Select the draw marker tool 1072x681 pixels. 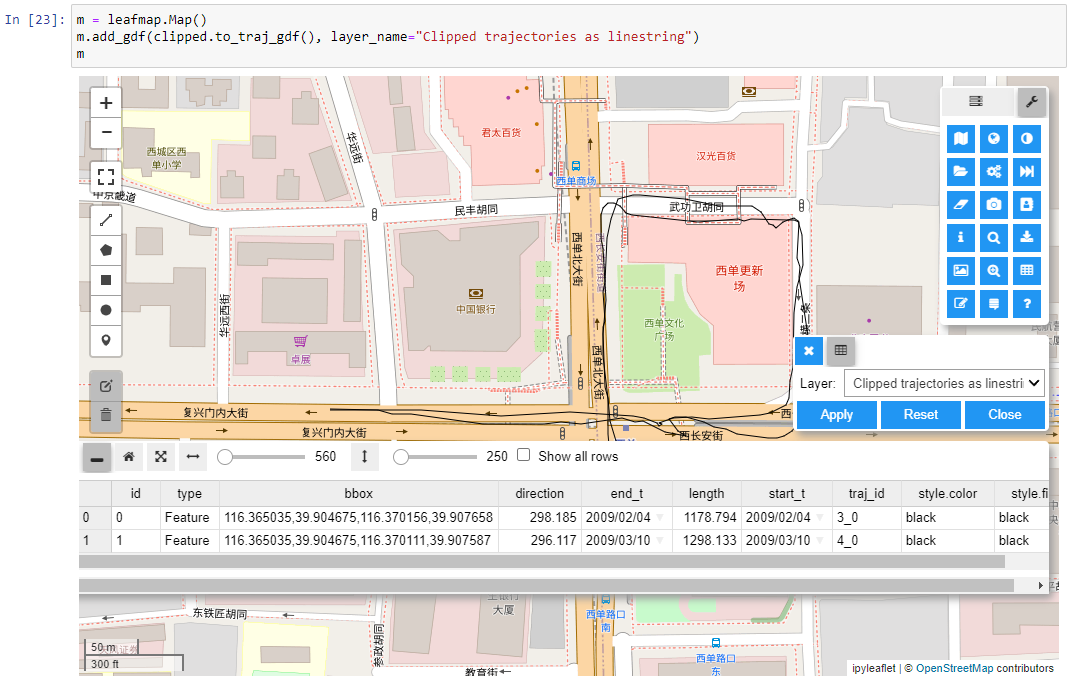(x=106, y=340)
